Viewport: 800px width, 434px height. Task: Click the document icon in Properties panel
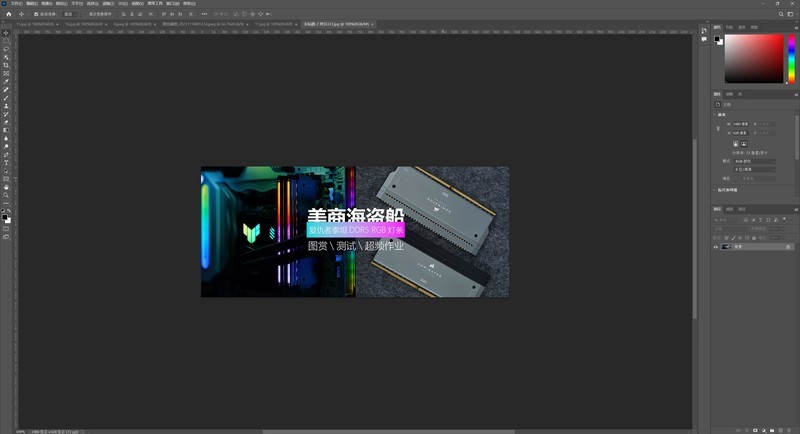(718, 105)
